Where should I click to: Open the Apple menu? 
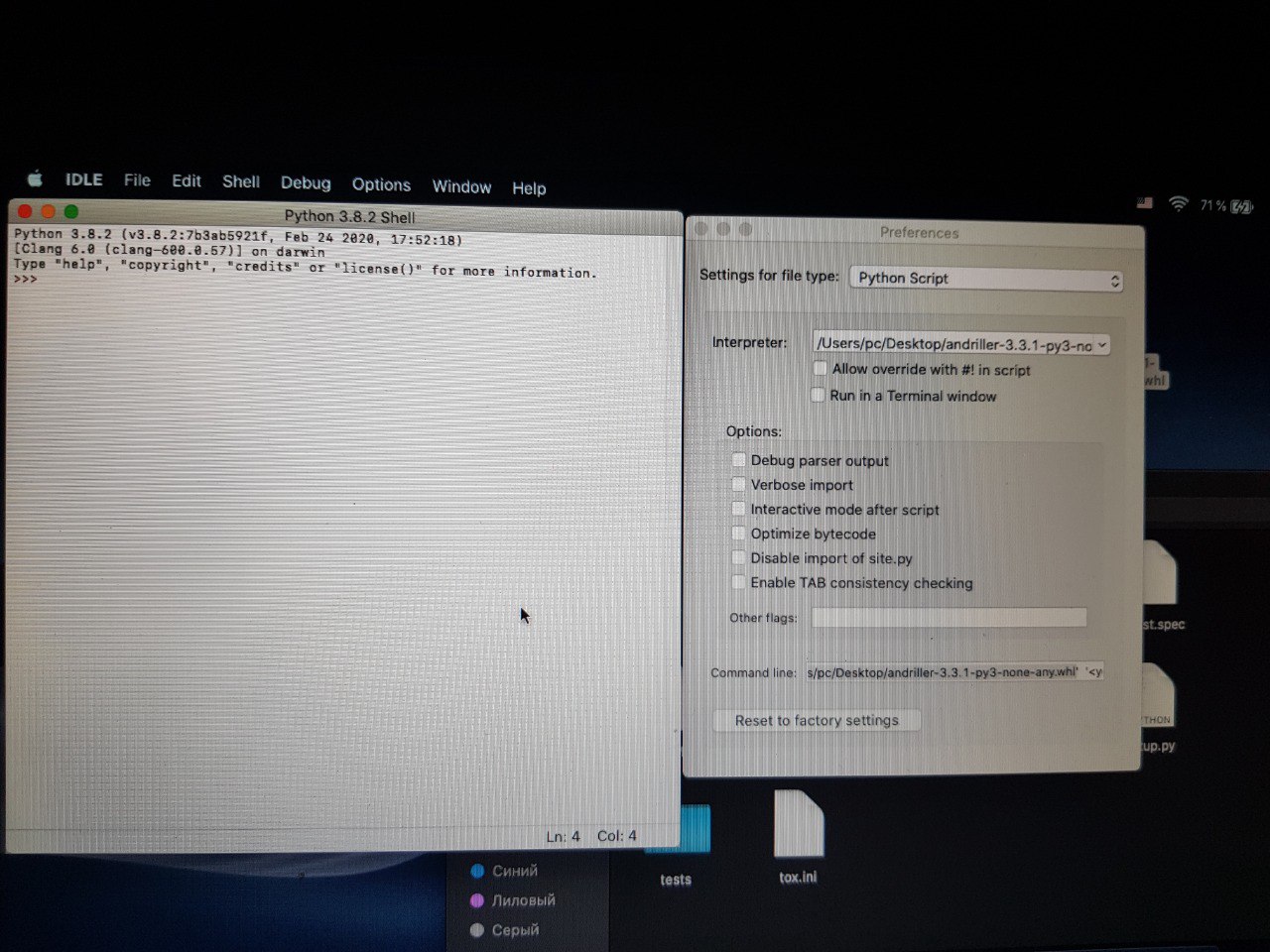pos(35,179)
